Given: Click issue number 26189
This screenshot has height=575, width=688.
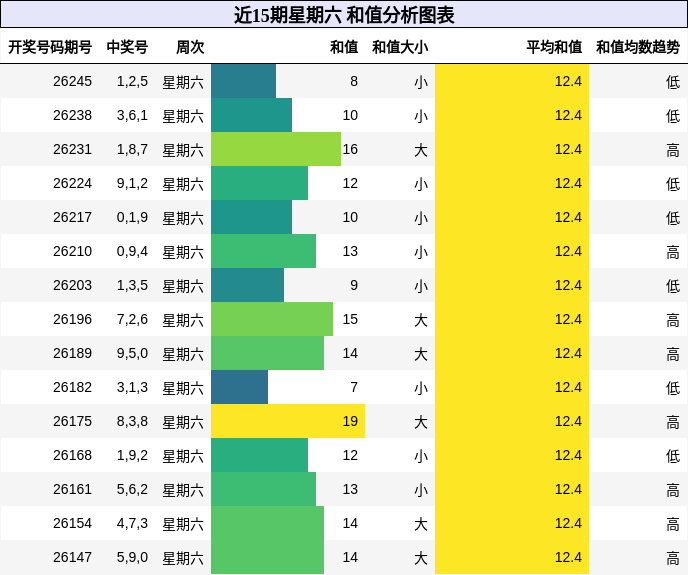Looking at the screenshot, I should click(72, 353).
